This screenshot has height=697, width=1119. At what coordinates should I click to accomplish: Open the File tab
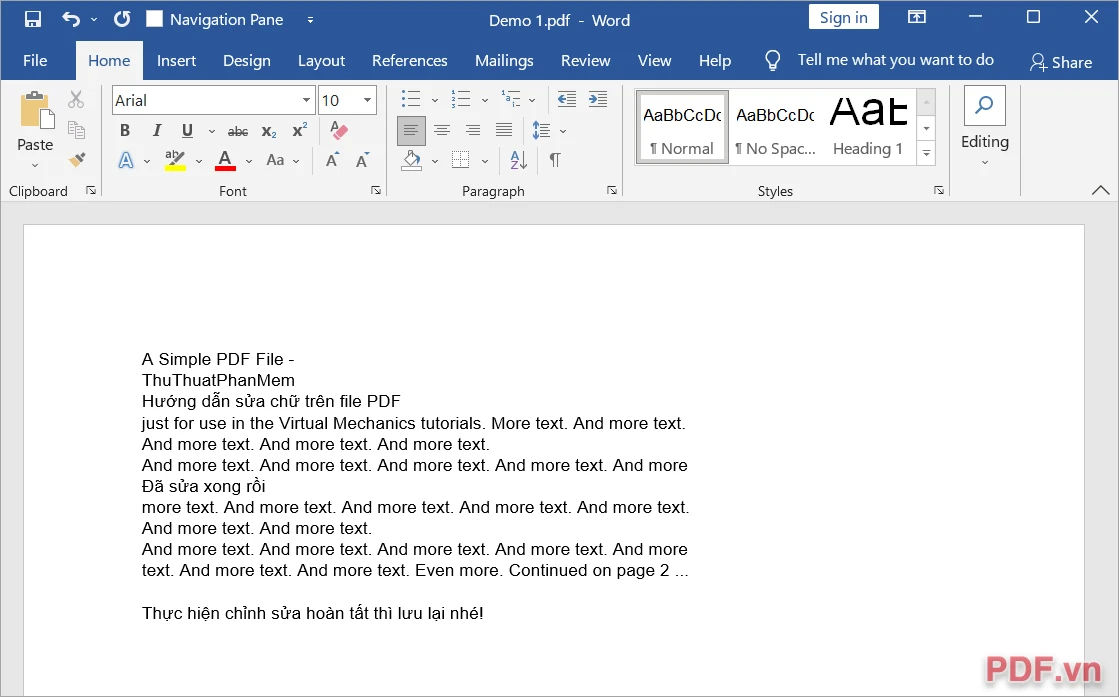click(x=35, y=61)
